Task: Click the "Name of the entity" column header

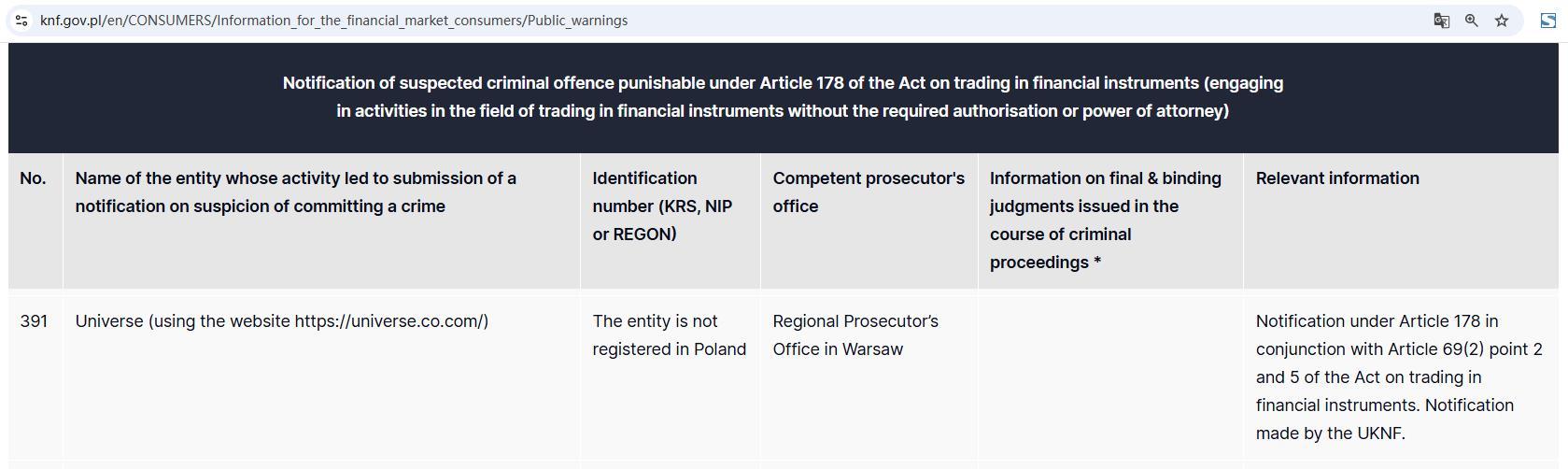Action: pos(295,192)
